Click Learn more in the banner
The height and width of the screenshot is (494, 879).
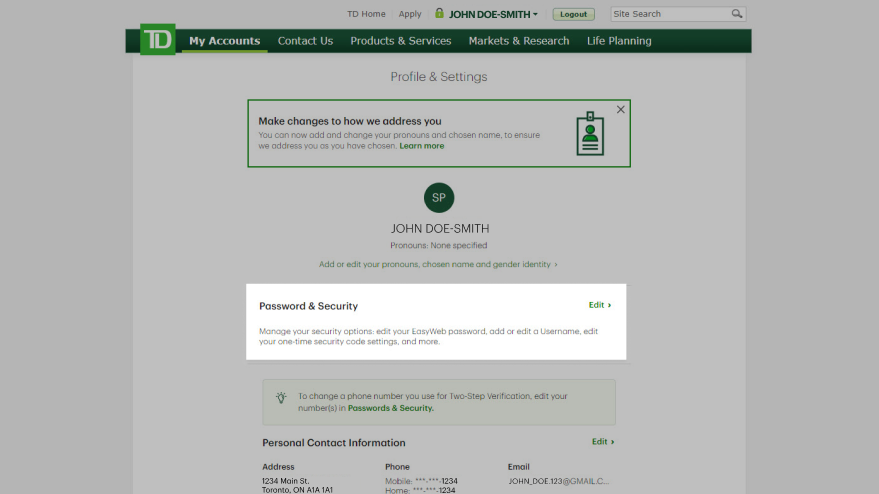(x=422, y=146)
